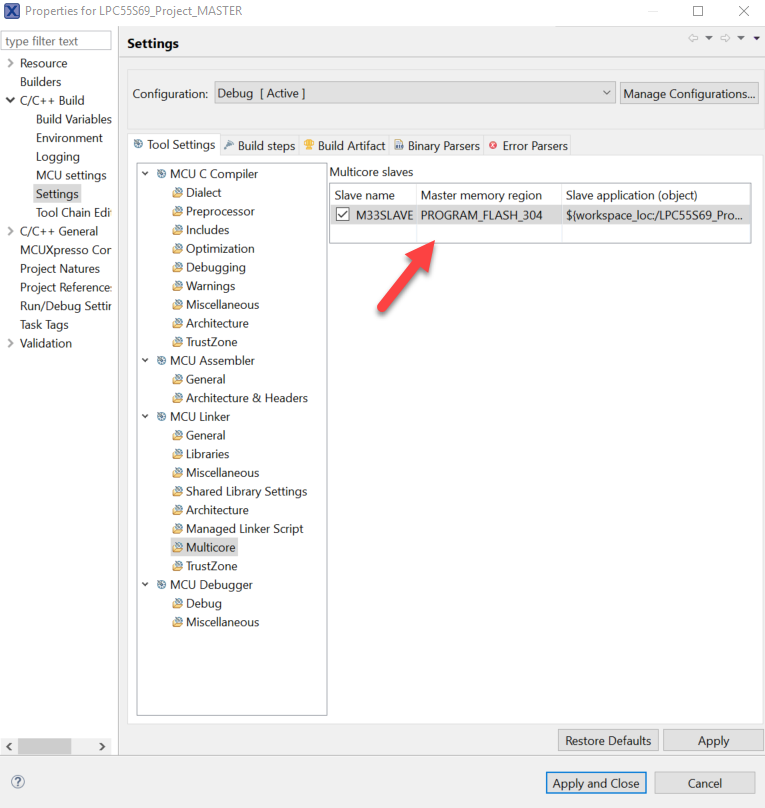
Task: Collapse the C/C++ Build category
Action: pyautogui.click(x=10, y=100)
